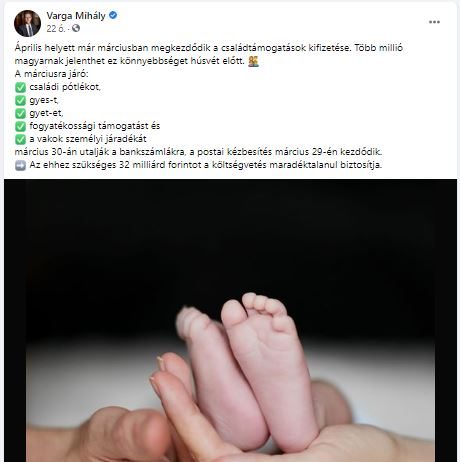Click the '32 milliárd forintot' sentence
Image resolution: width=460 pixels, height=462 pixels.
coord(205,165)
